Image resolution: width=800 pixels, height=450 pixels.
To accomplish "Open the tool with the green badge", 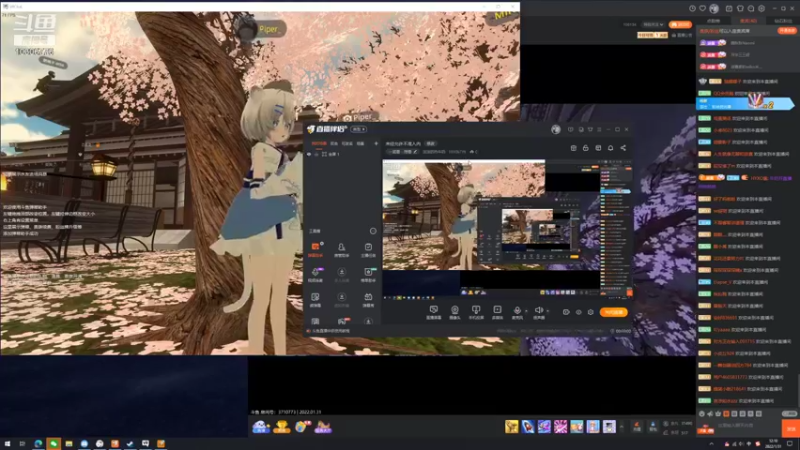I will [368, 274].
